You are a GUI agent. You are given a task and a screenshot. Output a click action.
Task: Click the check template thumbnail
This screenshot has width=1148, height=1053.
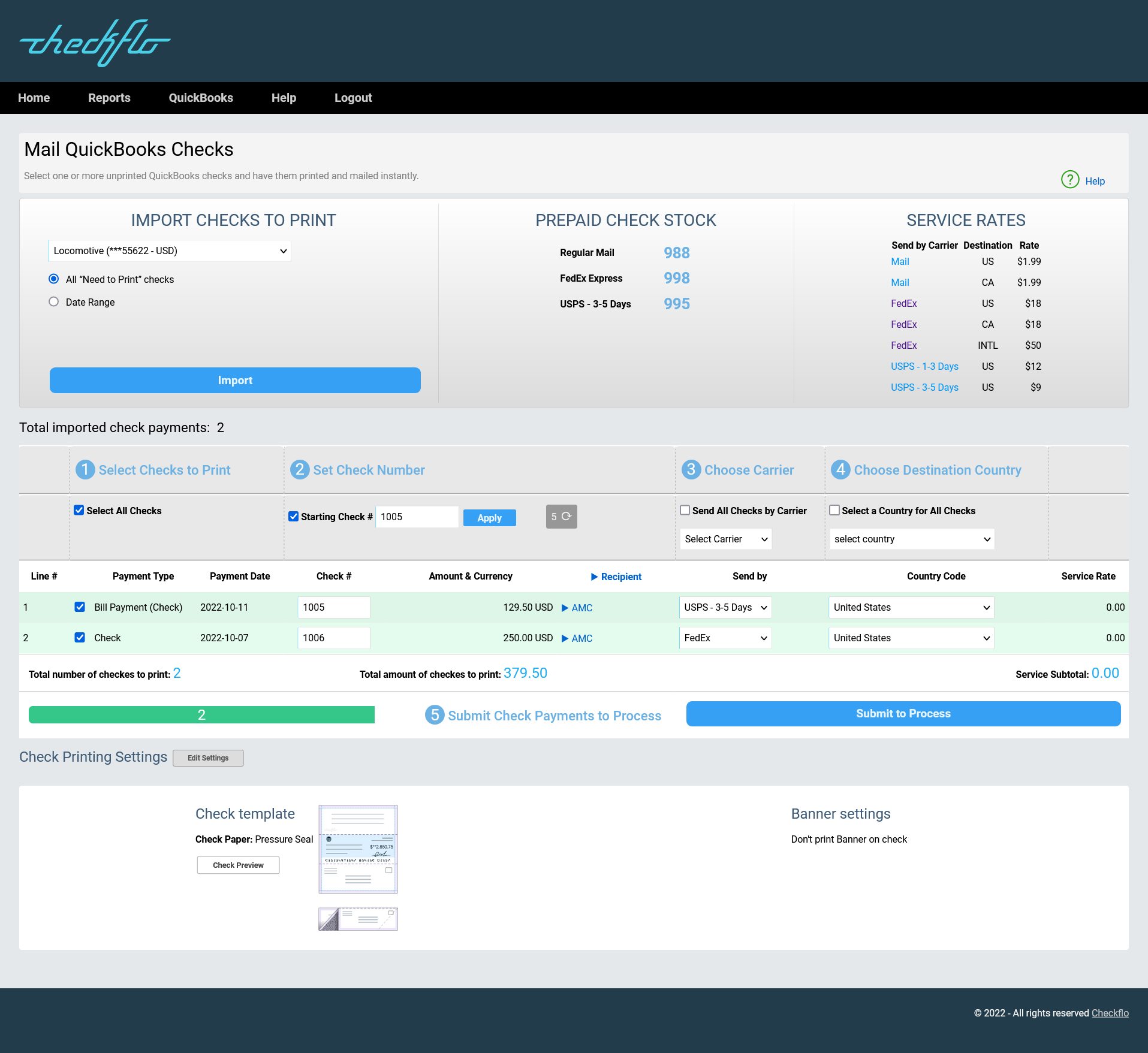click(358, 849)
